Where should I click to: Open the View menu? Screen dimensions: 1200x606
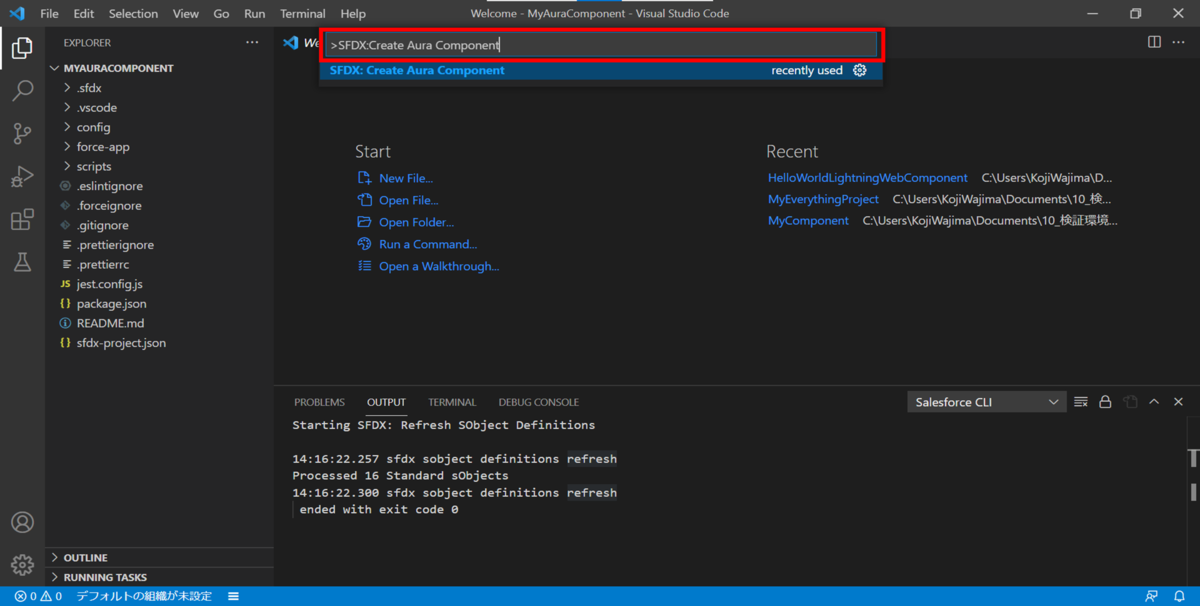coord(186,14)
